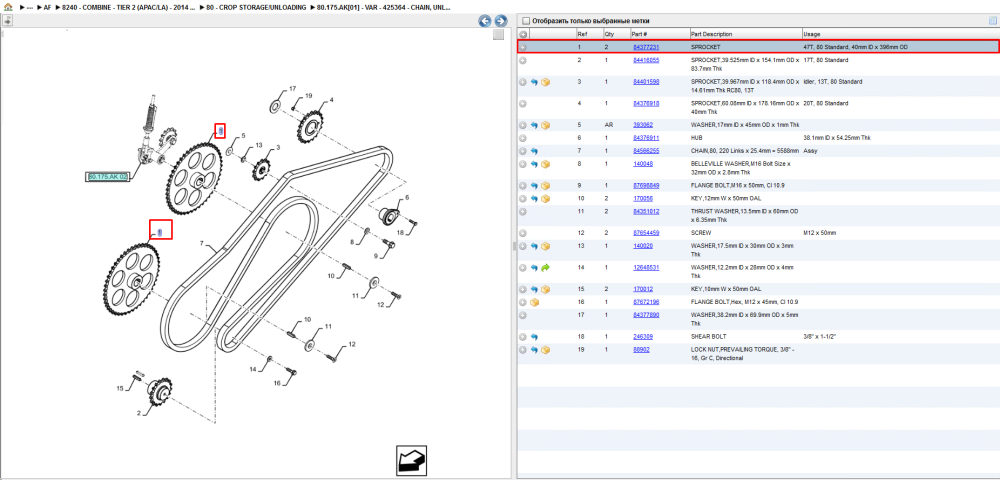Add washer 84377890 using its plus icon
The image size is (1000, 480).
(523, 315)
